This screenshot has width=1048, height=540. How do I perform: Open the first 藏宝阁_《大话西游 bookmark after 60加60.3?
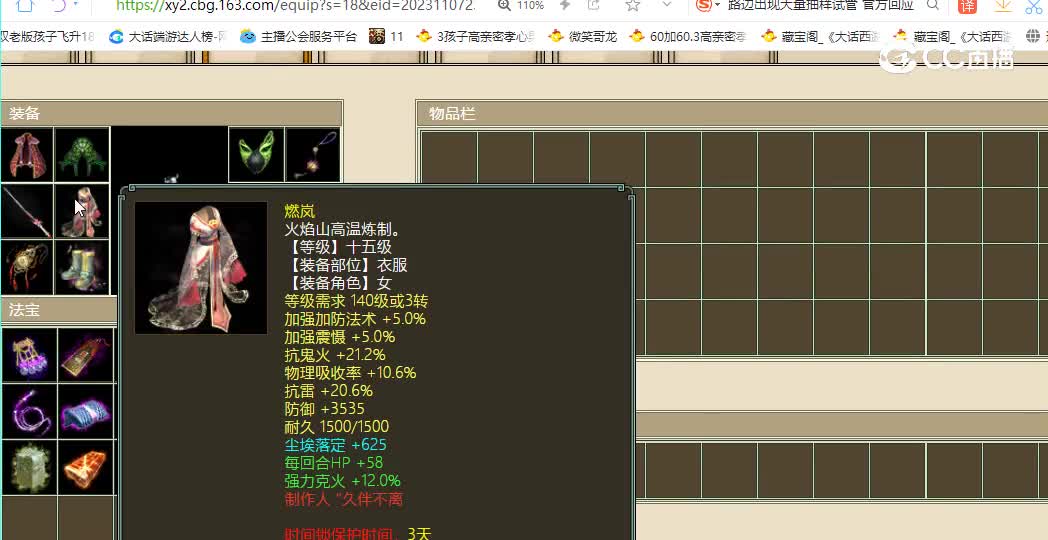[x=820, y=36]
